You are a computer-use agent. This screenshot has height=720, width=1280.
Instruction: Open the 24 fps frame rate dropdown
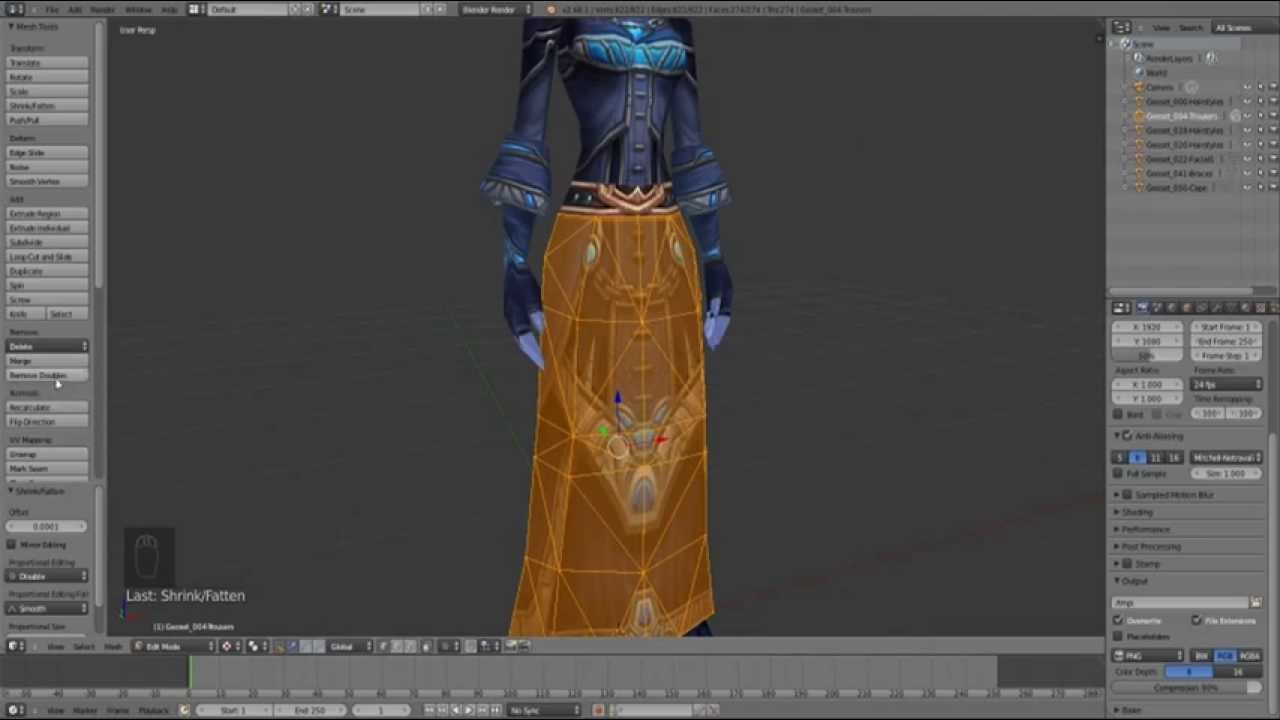[x=1227, y=385]
